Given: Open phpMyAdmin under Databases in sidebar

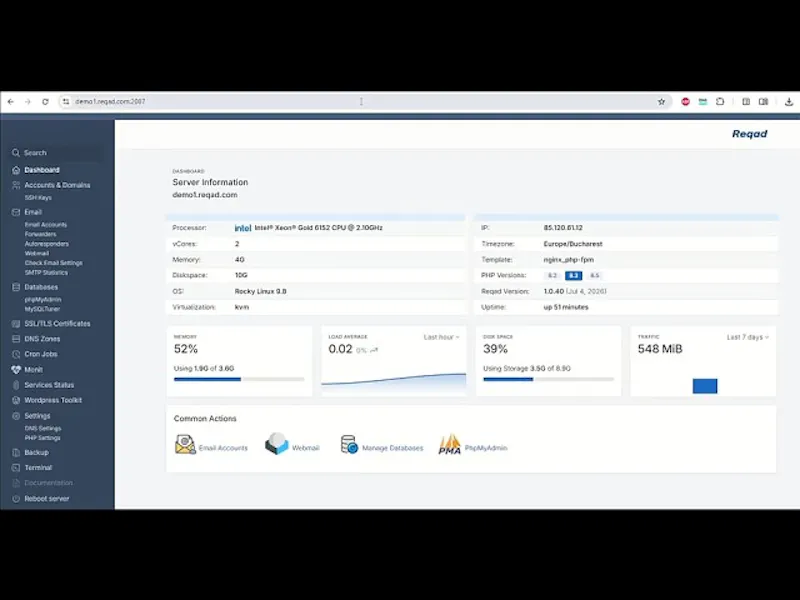Looking at the screenshot, I should point(43,299).
